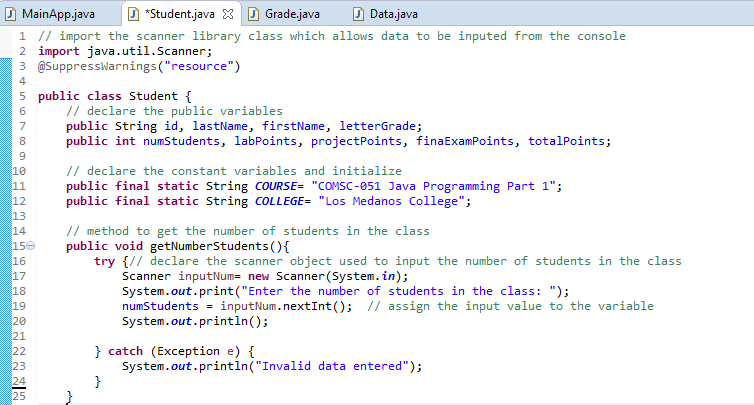754x405 pixels.
Task: Open the Grade.java tab
Action: 294,14
